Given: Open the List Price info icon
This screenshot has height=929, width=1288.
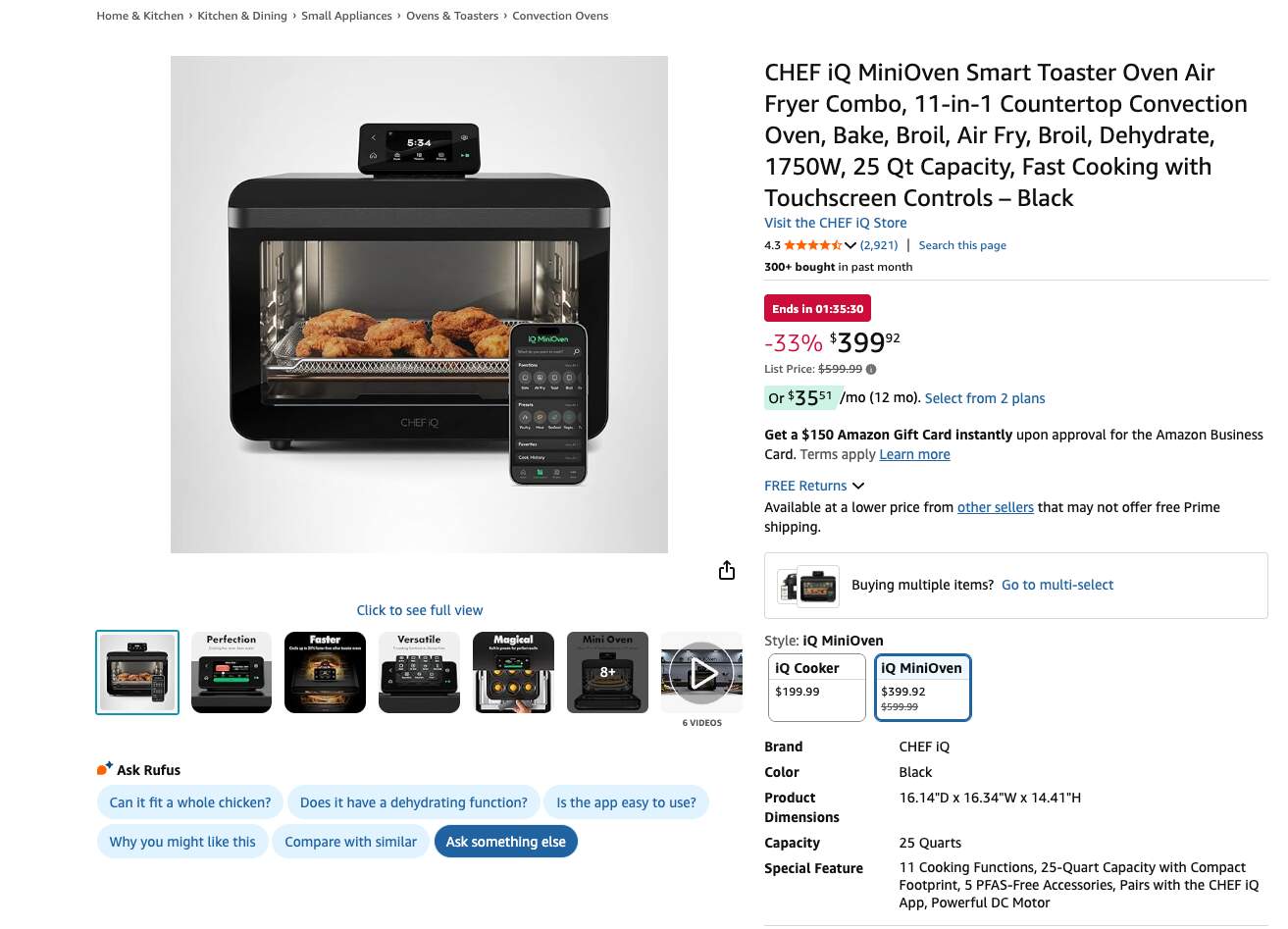Looking at the screenshot, I should pos(871,370).
